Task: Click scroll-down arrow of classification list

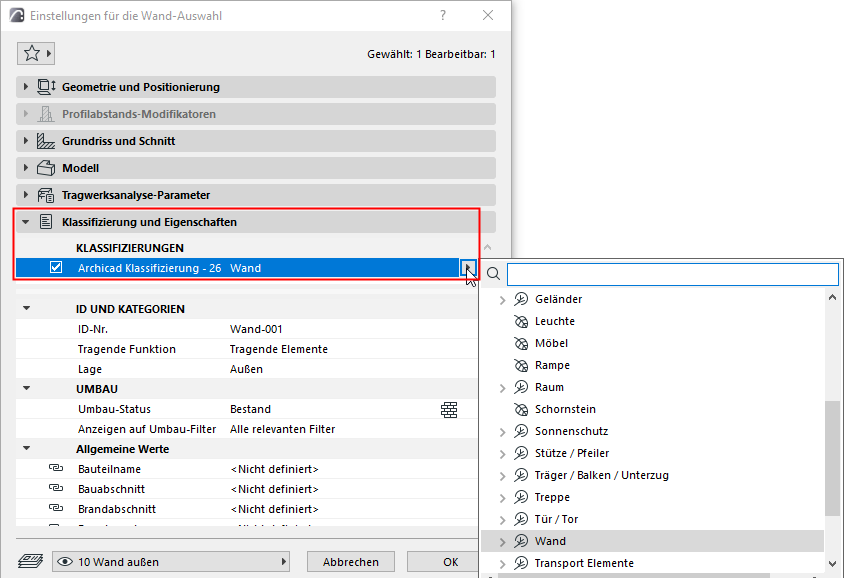Action: pyautogui.click(x=832, y=564)
